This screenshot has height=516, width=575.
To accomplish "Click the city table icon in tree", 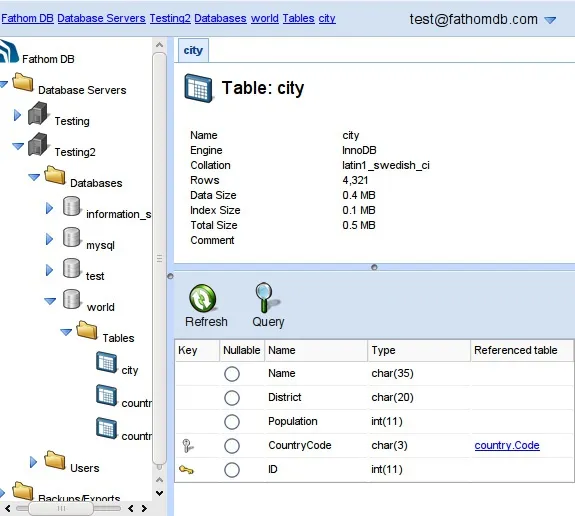I will pyautogui.click(x=107, y=362).
